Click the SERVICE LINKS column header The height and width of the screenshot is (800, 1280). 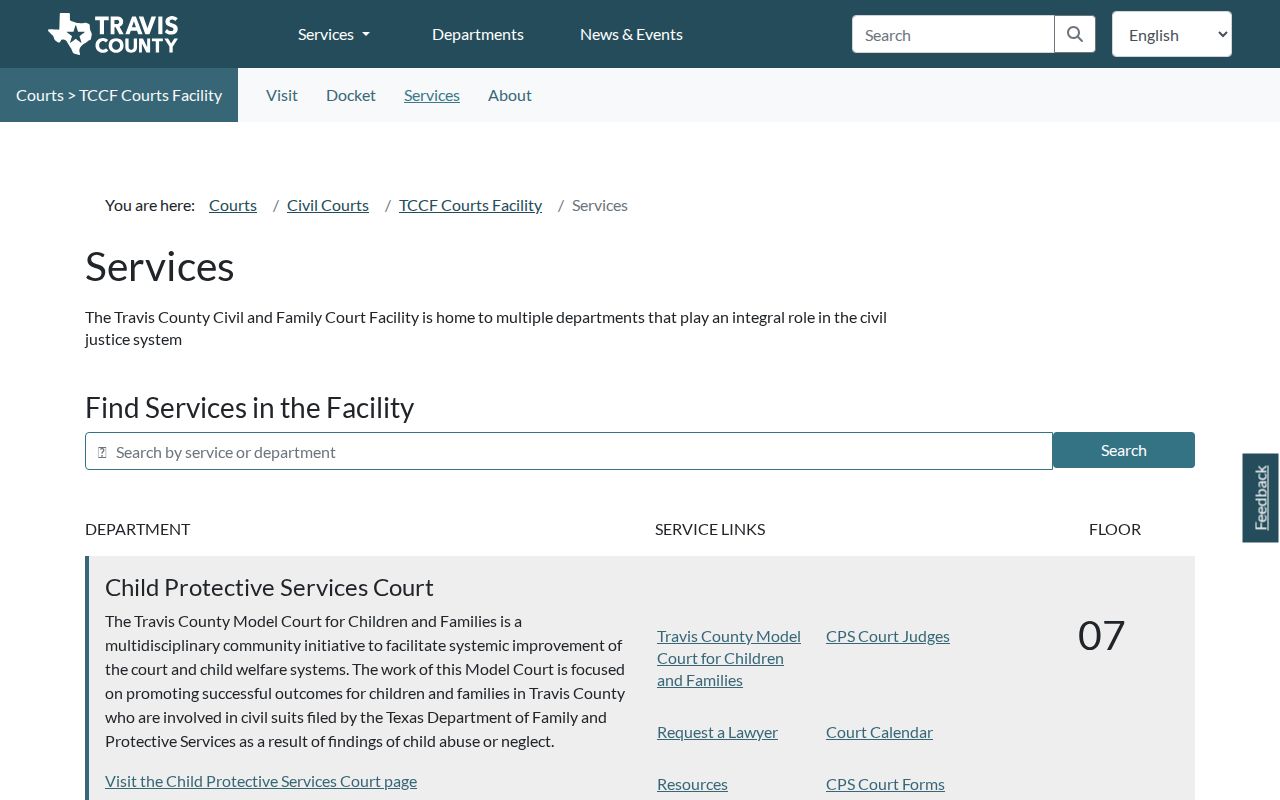tap(710, 529)
